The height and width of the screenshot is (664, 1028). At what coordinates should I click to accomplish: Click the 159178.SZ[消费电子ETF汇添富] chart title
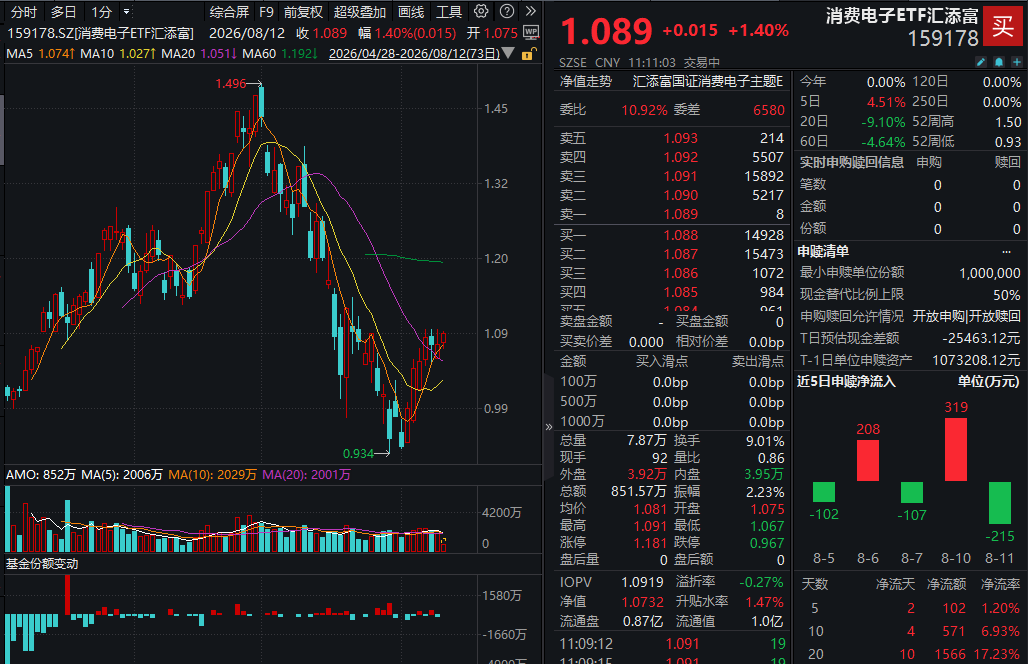(x=101, y=33)
